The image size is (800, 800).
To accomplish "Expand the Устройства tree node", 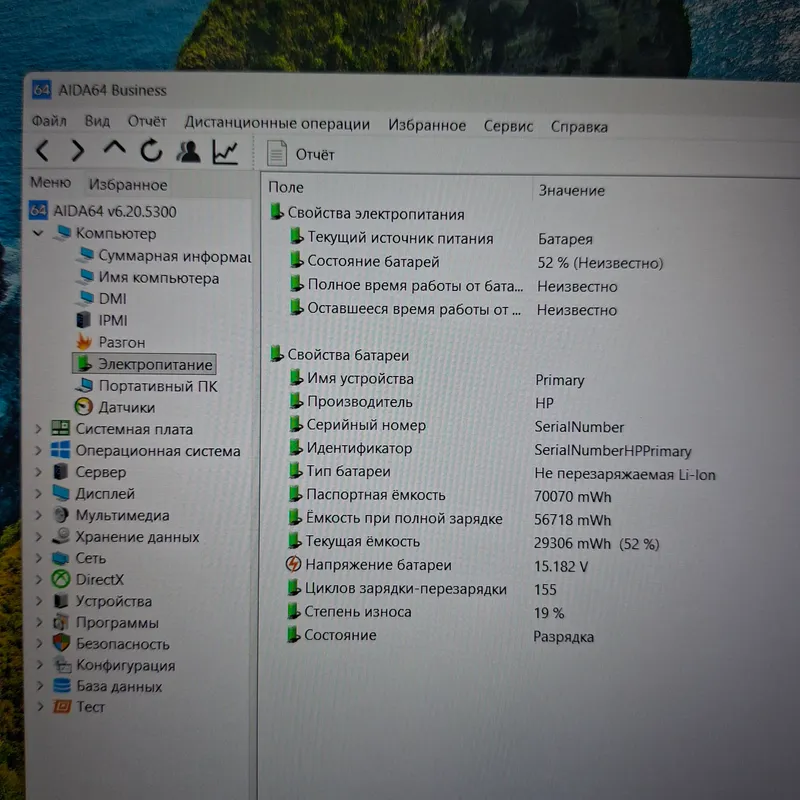I will [x=39, y=601].
